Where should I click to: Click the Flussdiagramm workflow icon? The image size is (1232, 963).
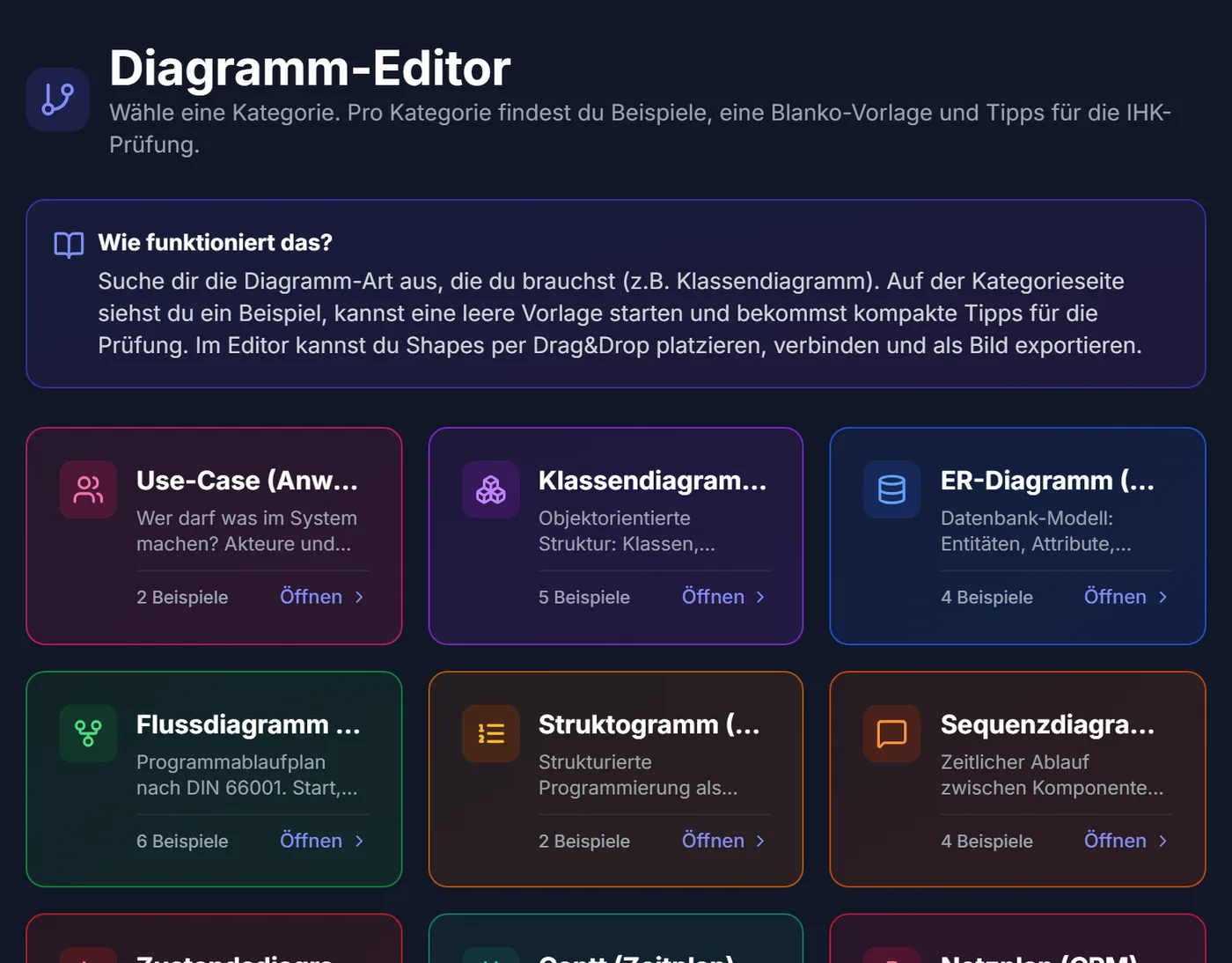pyautogui.click(x=88, y=733)
